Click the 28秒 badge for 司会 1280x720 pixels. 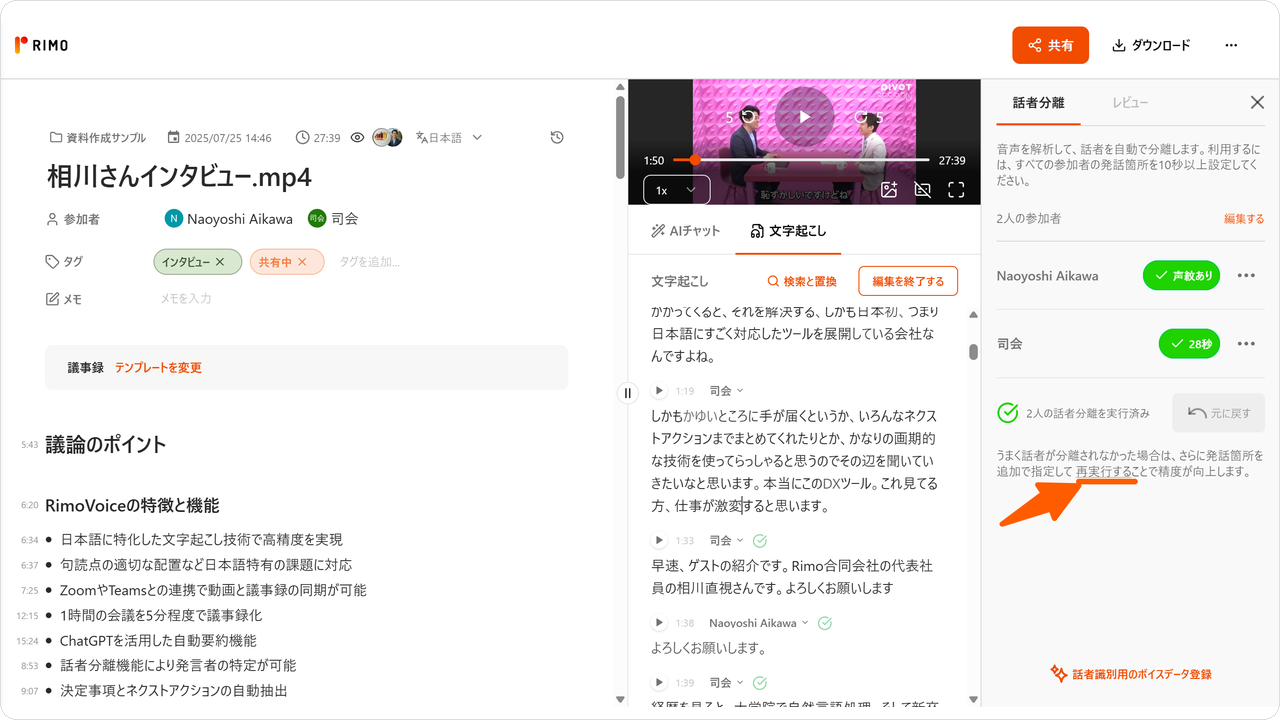pos(1189,344)
